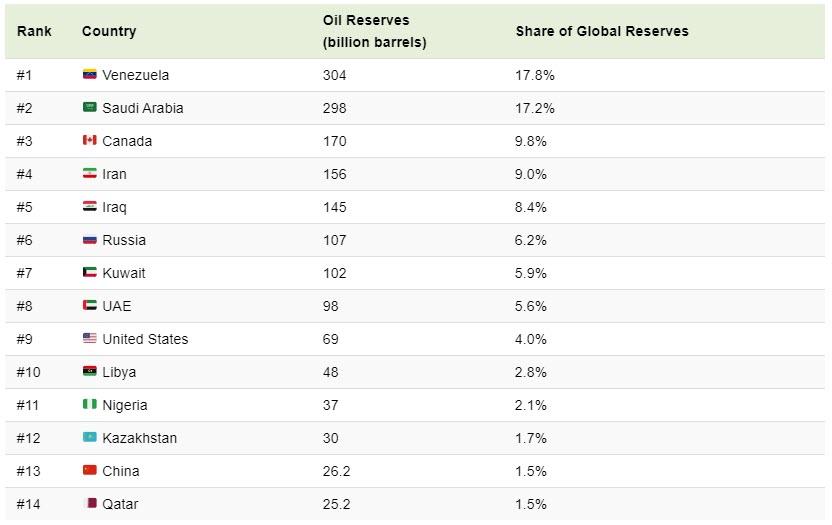Click the Country column header
Viewport: 832px width, 525px height.
[109, 31]
